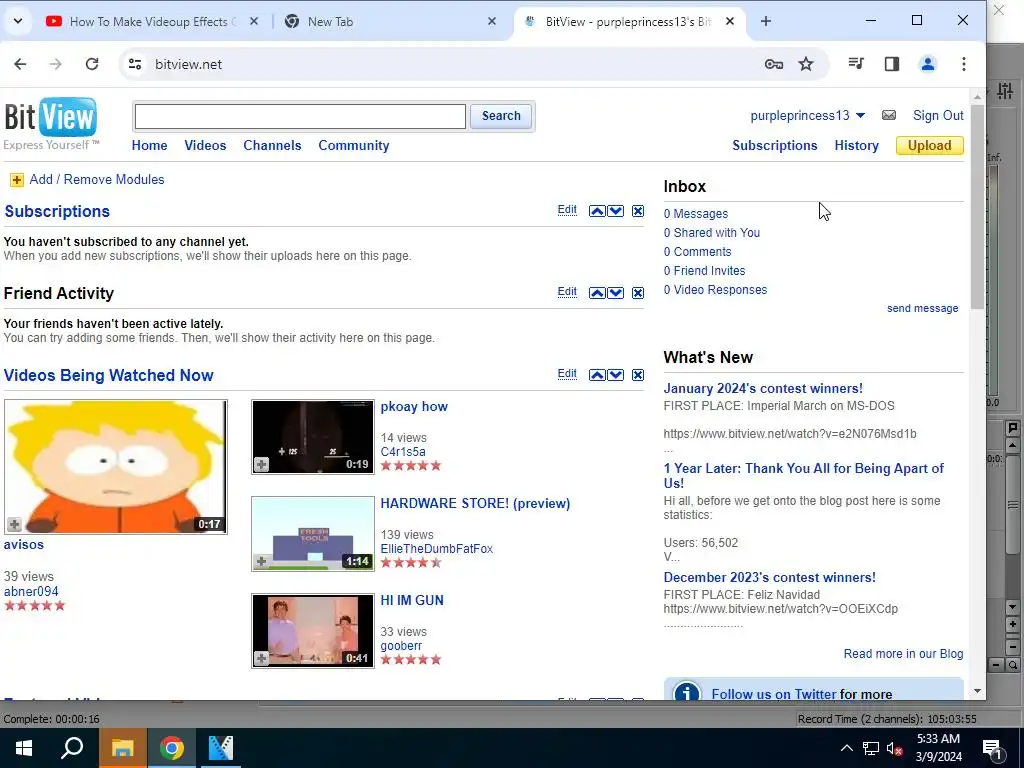Screen dimensions: 1024x768
Task: Move Videos Being Watched Now module up
Action: coord(597,375)
